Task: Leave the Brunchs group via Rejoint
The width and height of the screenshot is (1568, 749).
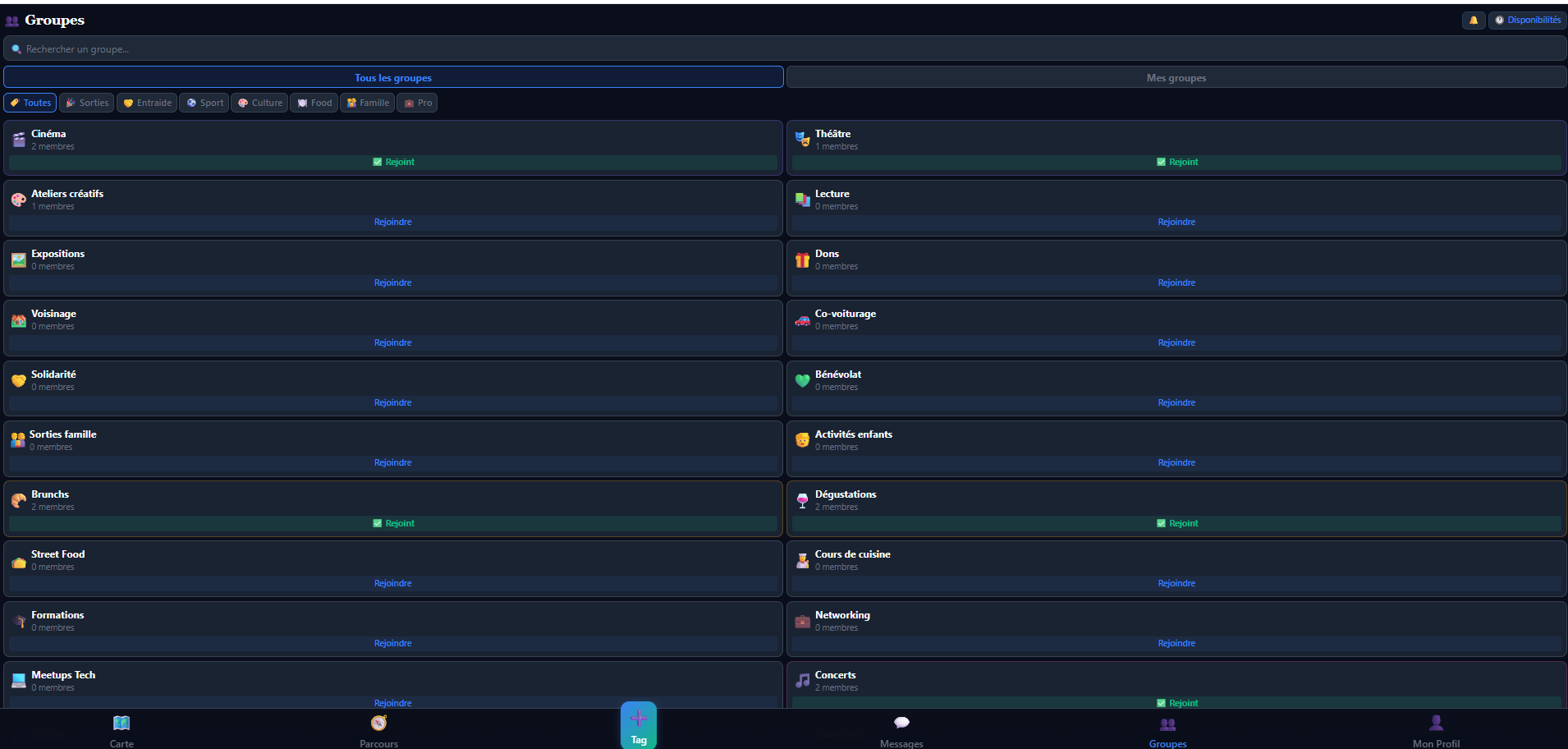Action: 393,523
